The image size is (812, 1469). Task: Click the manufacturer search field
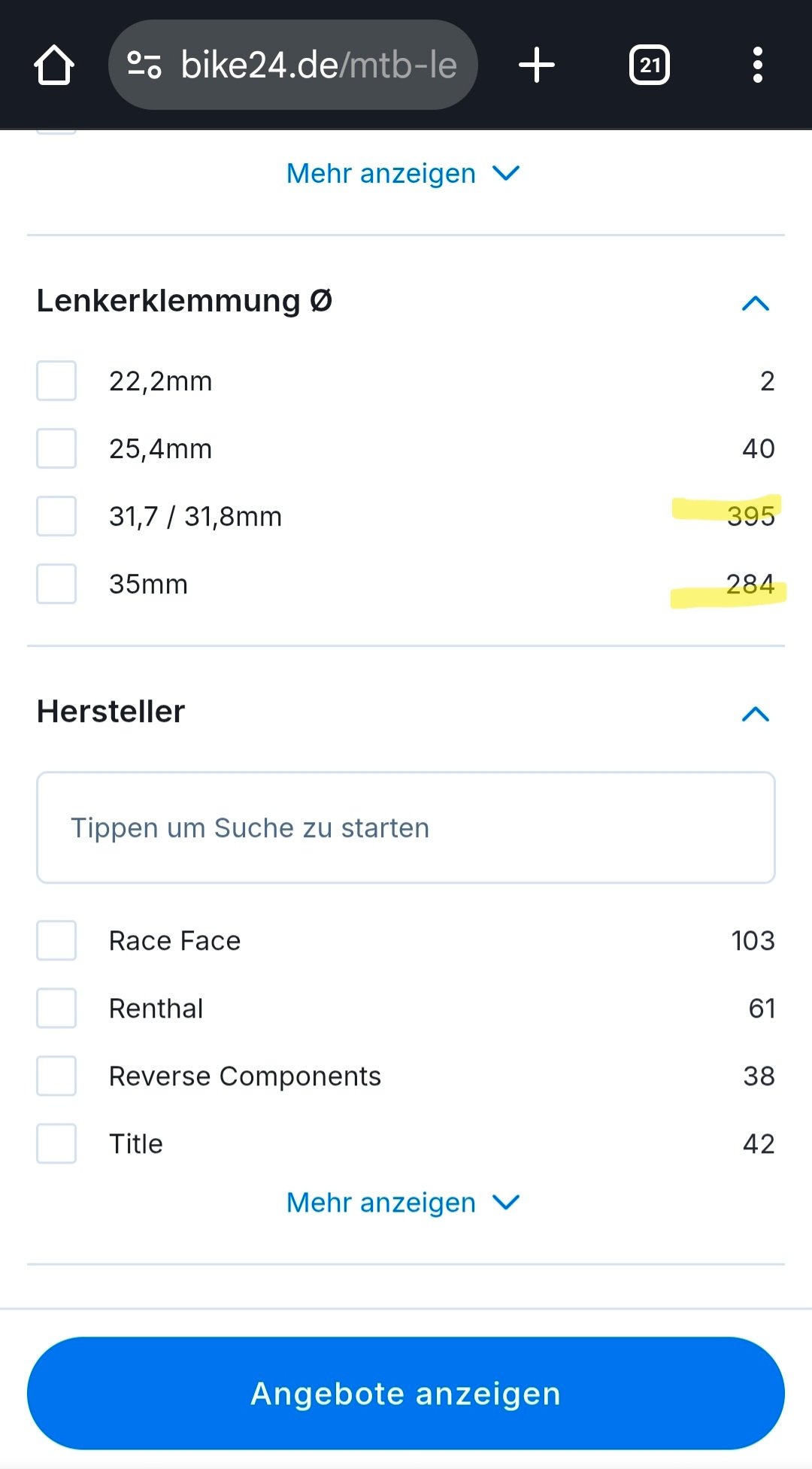pyautogui.click(x=404, y=827)
